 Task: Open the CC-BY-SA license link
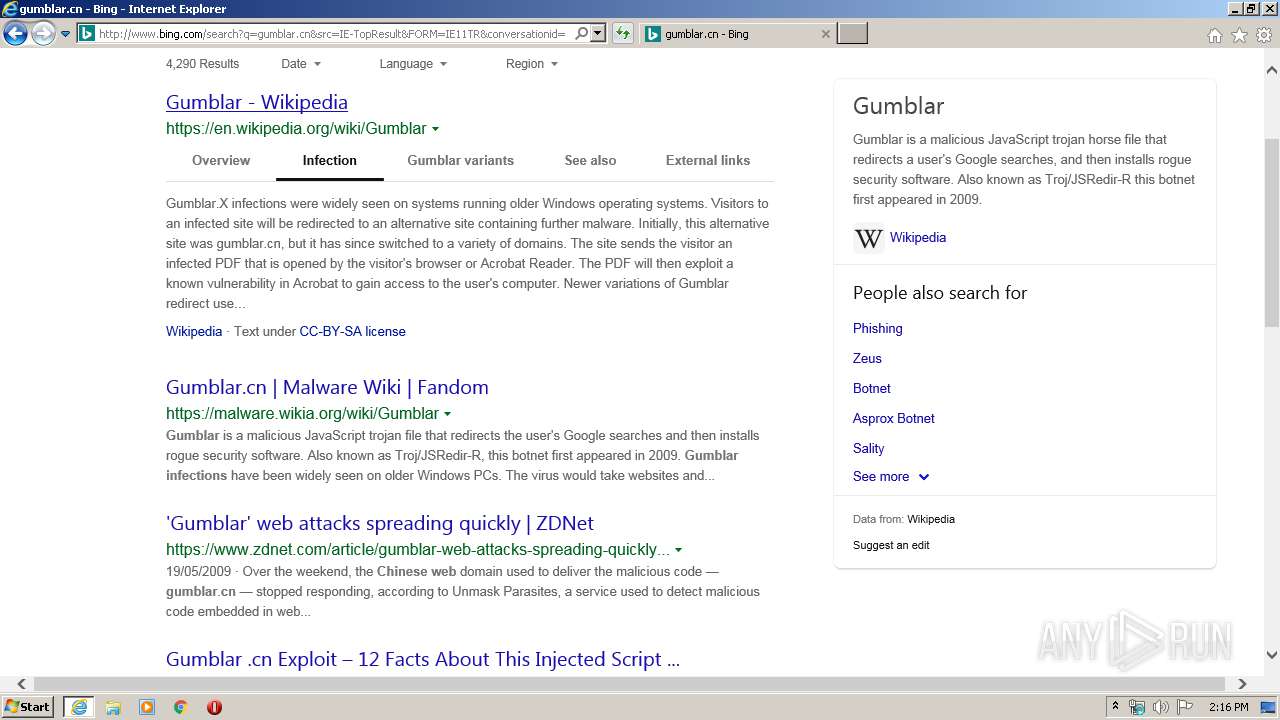[352, 331]
